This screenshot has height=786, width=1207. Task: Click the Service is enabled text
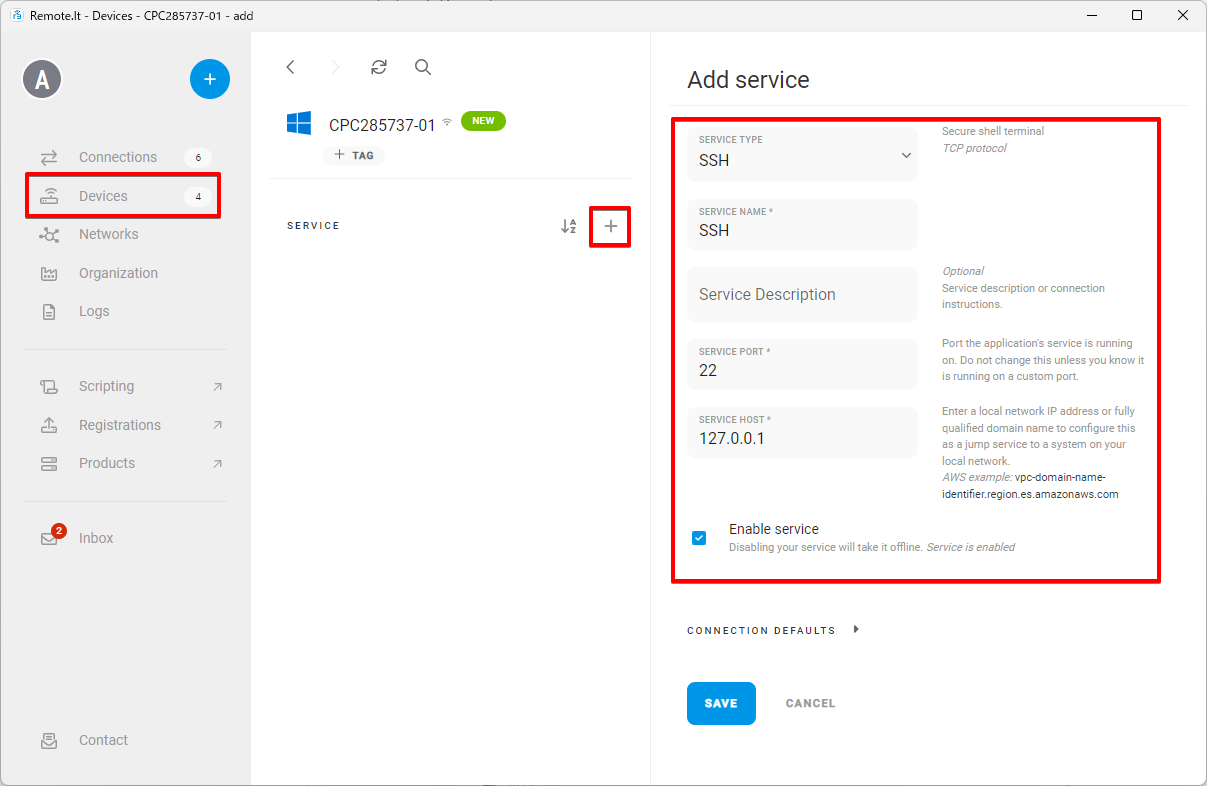[971, 547]
